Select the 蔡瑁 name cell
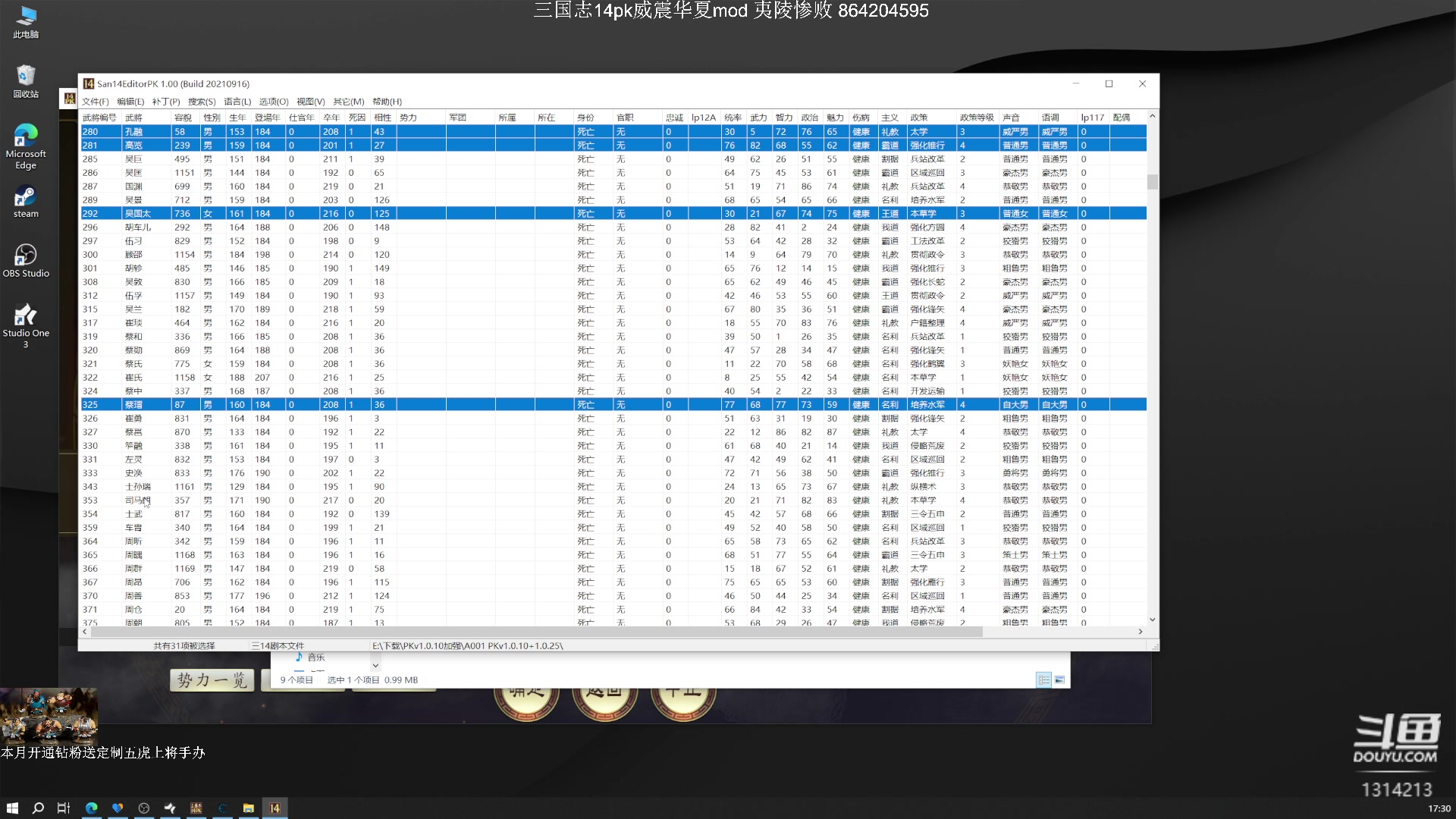Screen dimensions: 1456x819 click(x=146, y=405)
